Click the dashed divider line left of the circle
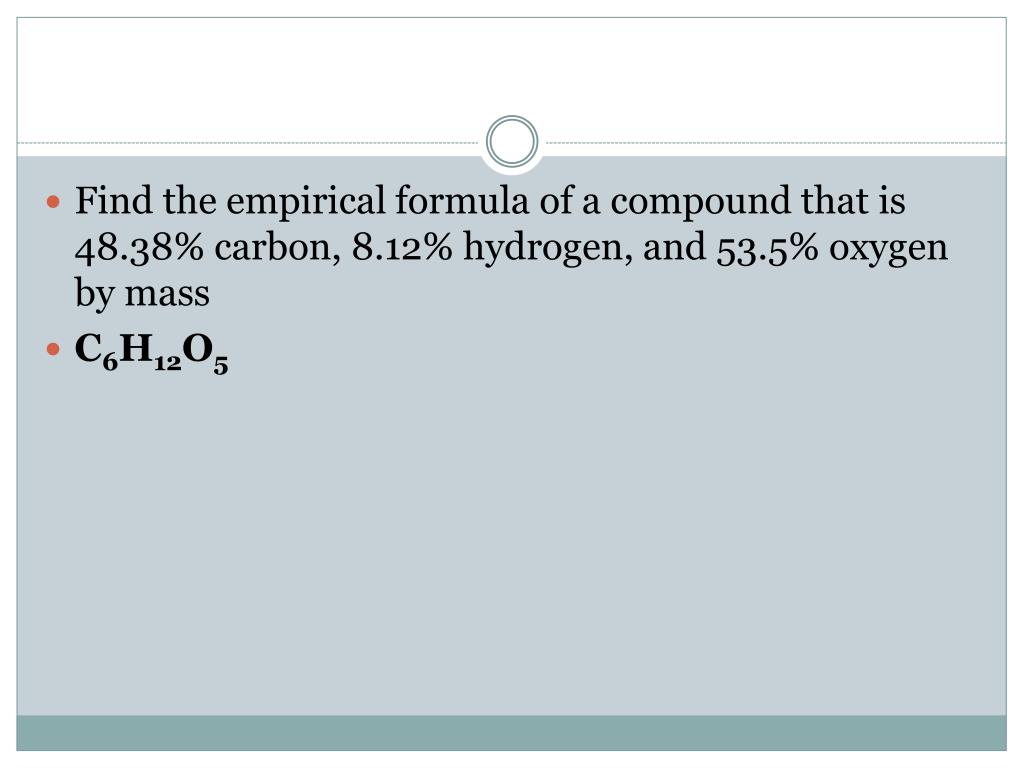This screenshot has width=1024, height=768. pos(250,142)
